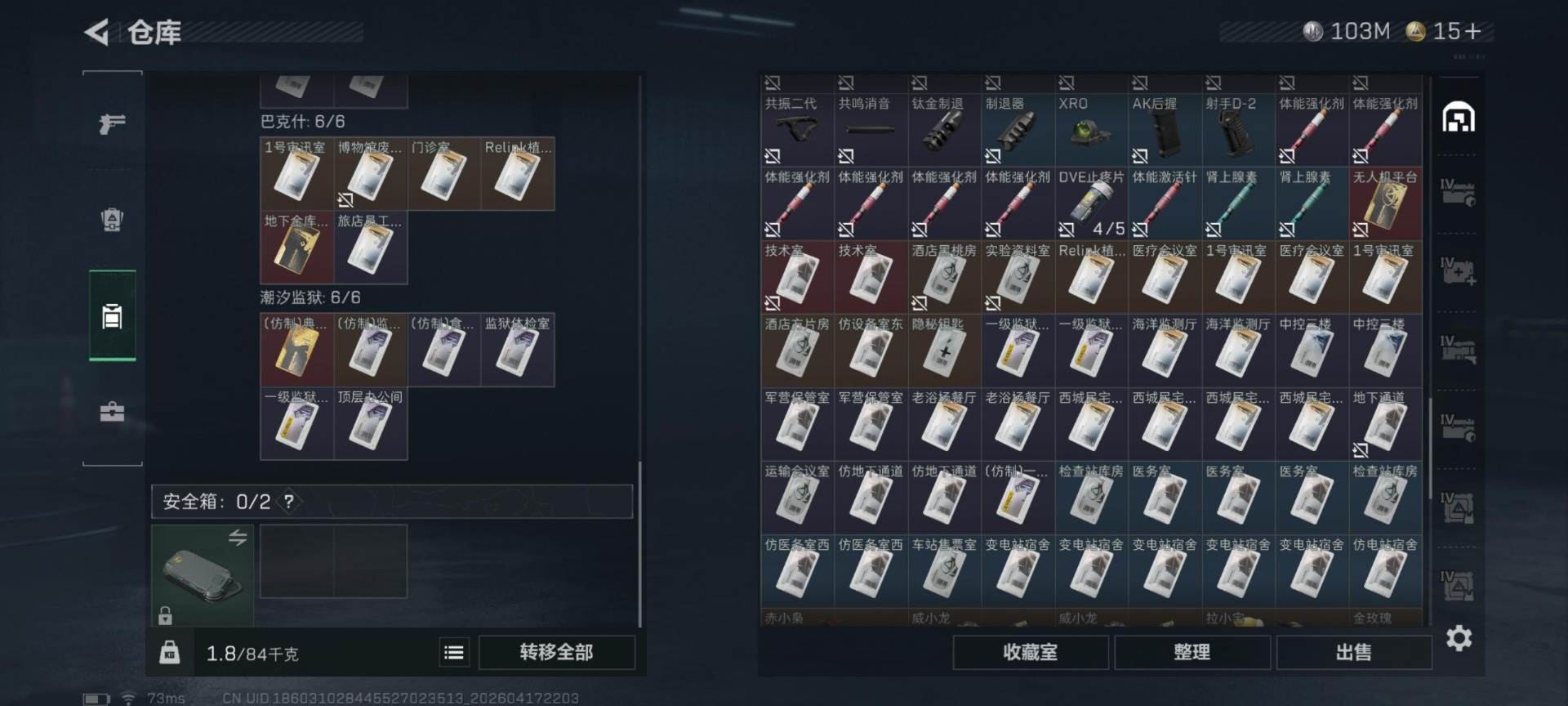This screenshot has width=1568, height=706.
Task: Select the XRO sight item
Action: click(x=1091, y=130)
